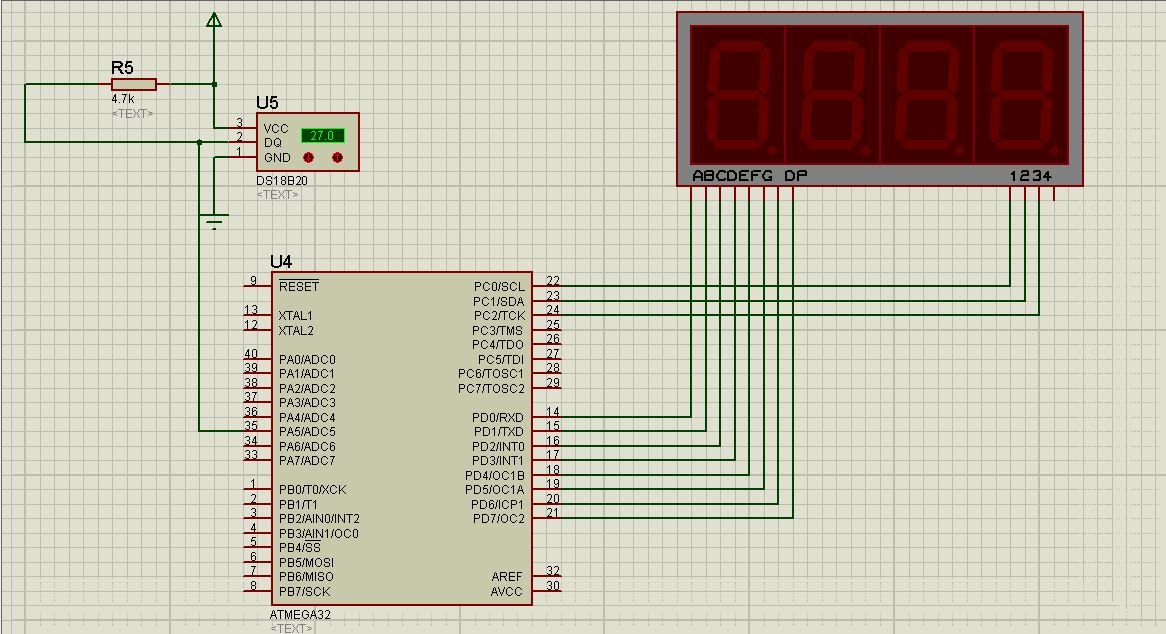This screenshot has height=634, width=1166.
Task: Select the R5 resistor body
Action: [x=134, y=85]
